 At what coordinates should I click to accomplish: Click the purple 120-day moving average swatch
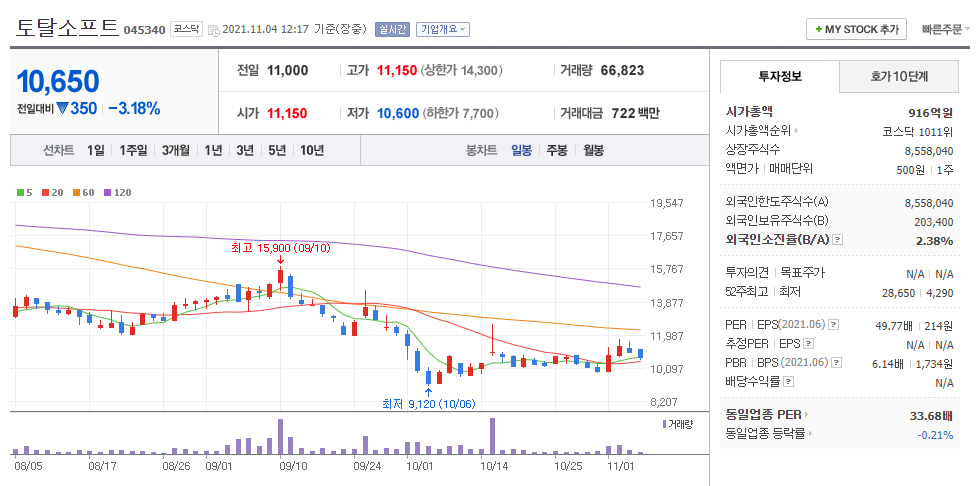[x=107, y=193]
